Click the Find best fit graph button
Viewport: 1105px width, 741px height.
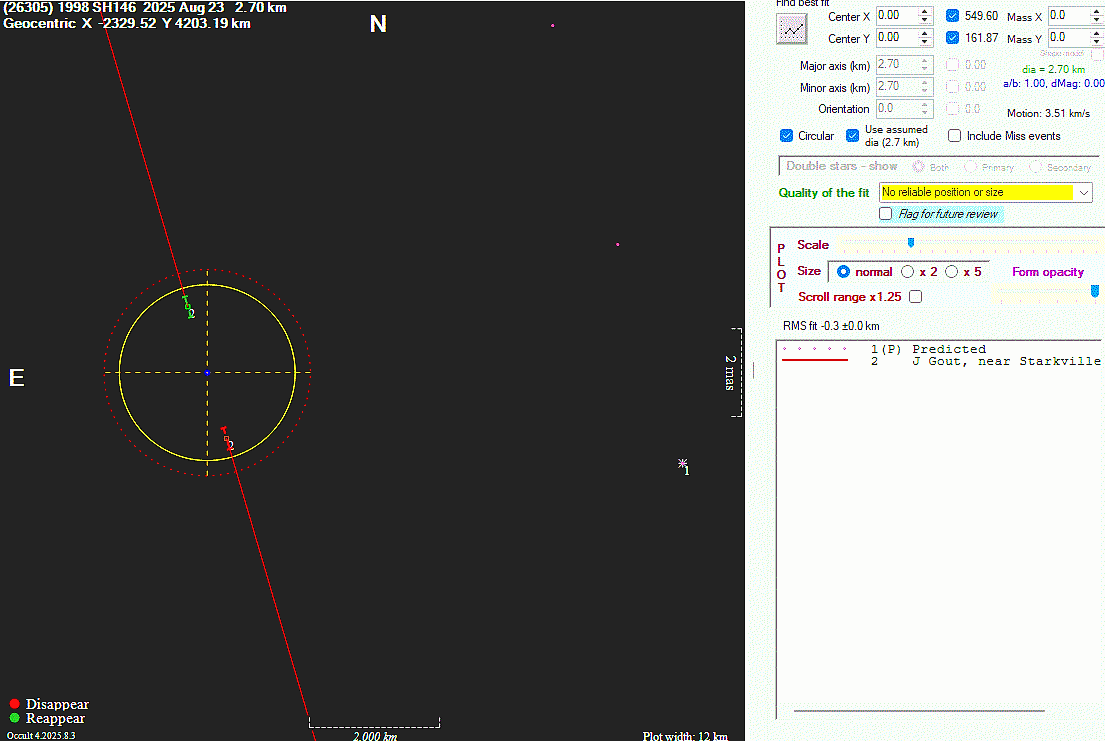pyautogui.click(x=791, y=29)
